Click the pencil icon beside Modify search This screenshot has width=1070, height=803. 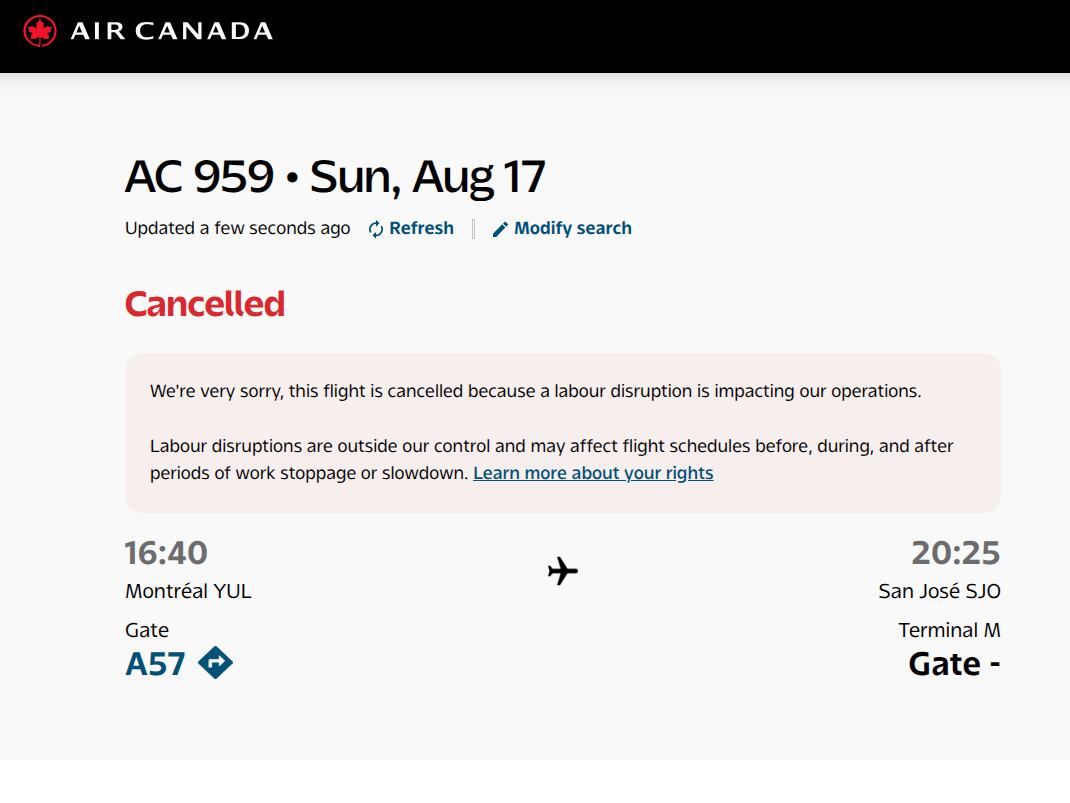click(x=499, y=228)
